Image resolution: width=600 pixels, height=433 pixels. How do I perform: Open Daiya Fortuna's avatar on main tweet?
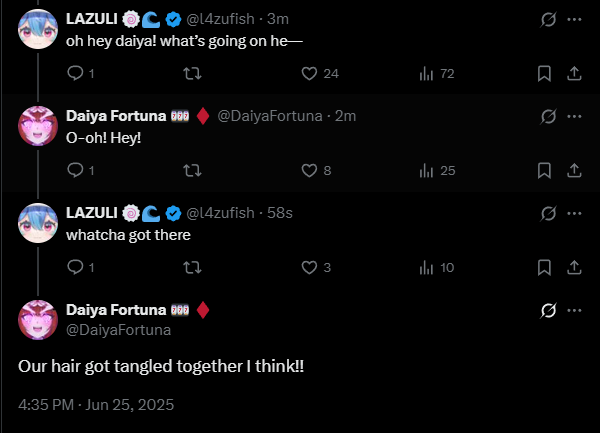[39, 320]
